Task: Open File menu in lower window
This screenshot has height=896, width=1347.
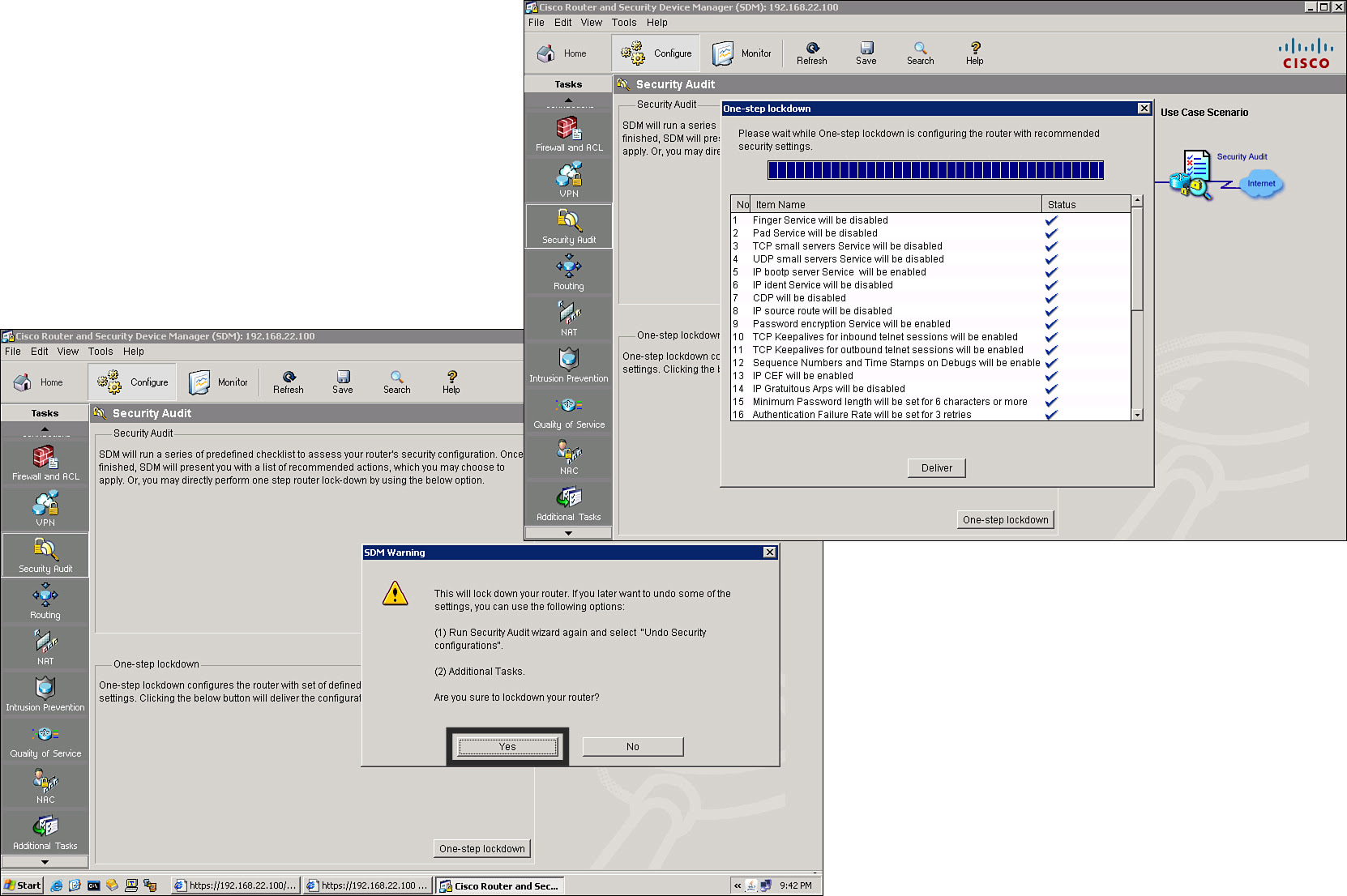Action: click(13, 352)
